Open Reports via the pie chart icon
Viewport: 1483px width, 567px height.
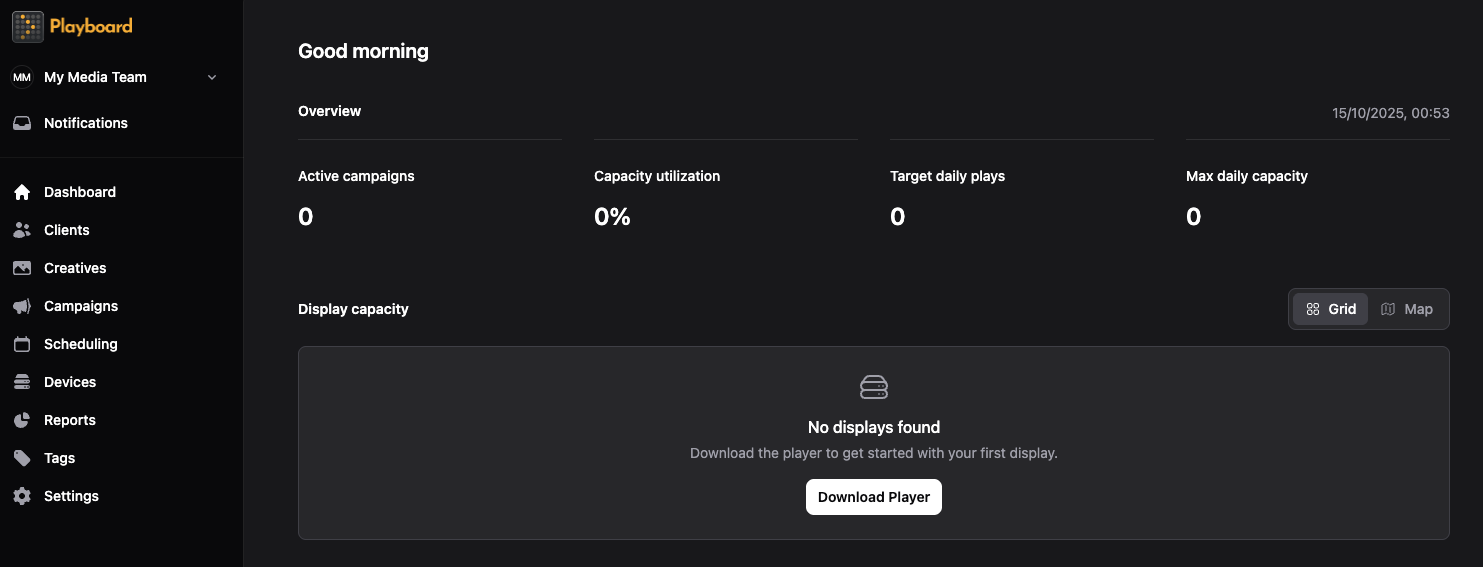coord(22,420)
